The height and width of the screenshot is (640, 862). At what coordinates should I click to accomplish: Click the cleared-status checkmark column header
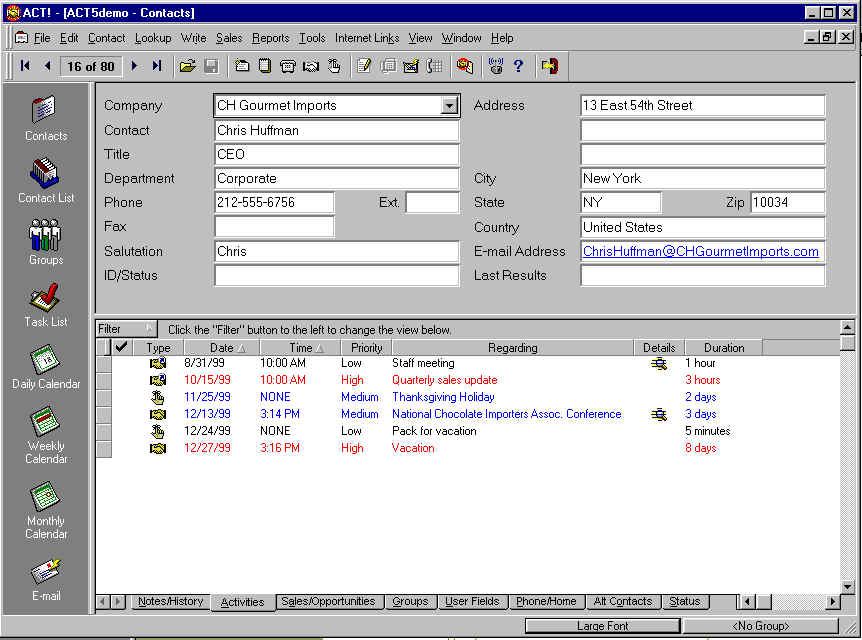pyautogui.click(x=121, y=347)
